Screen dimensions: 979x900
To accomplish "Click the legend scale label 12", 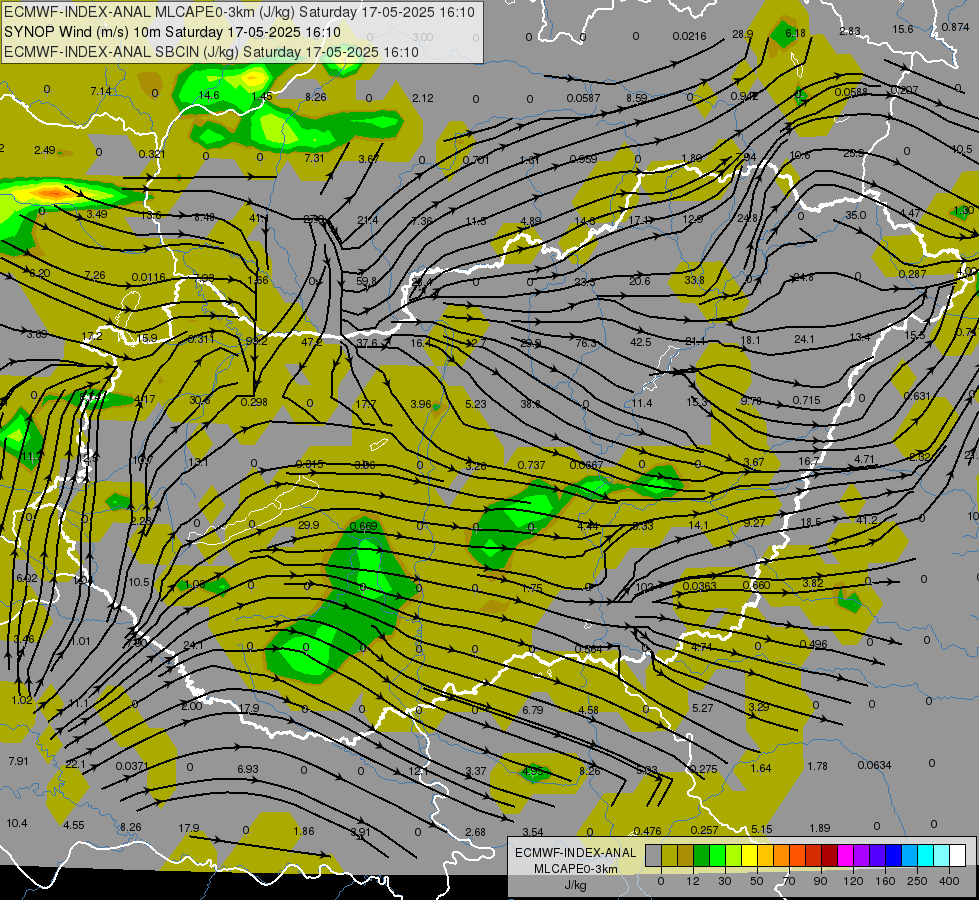I will 693,881.
